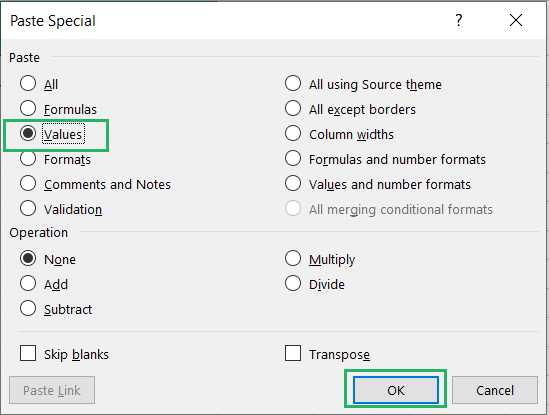Close the Paste Special dialog

[516, 20]
